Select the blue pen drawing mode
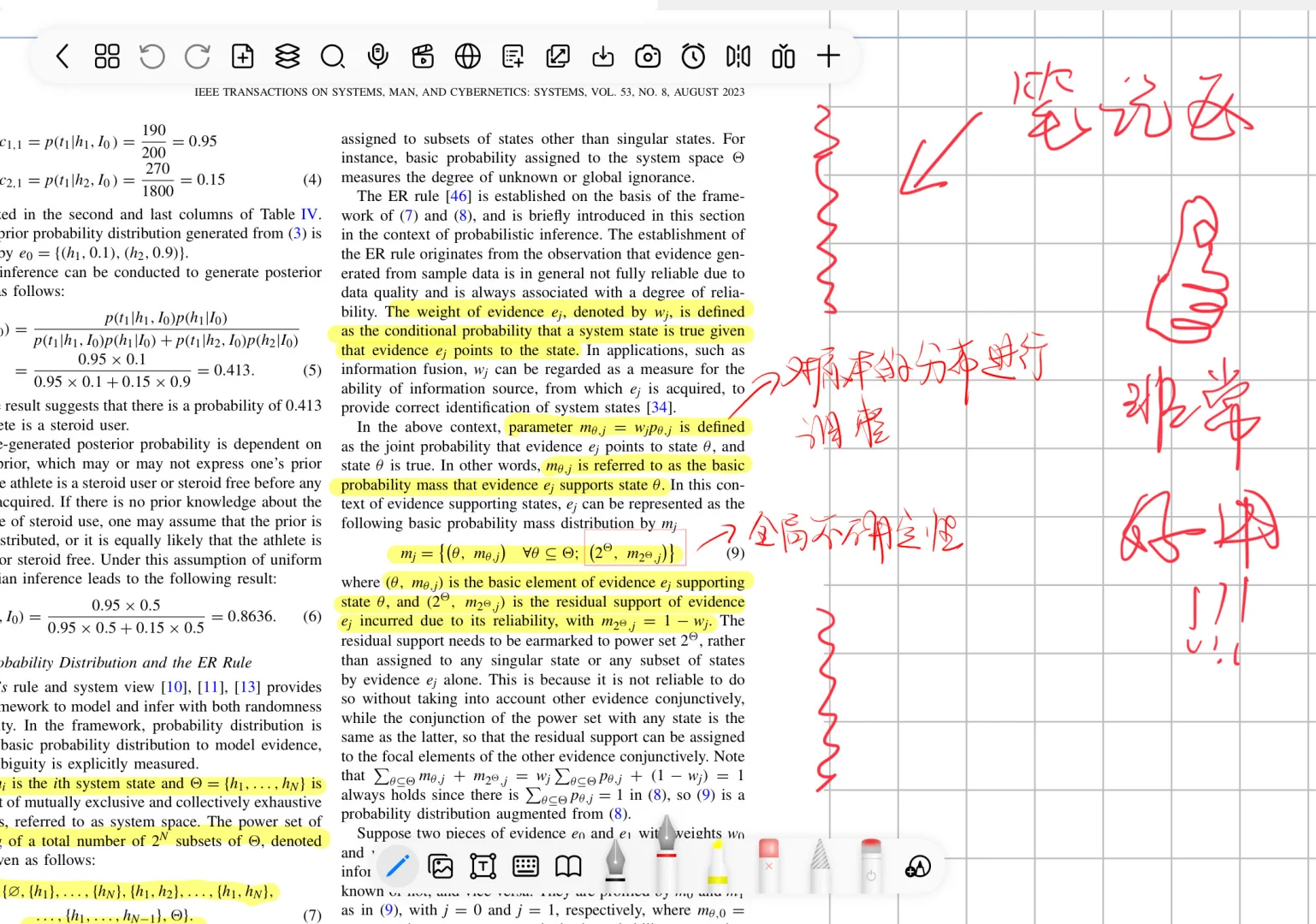Viewport: 1316px width, 924px height. [397, 867]
